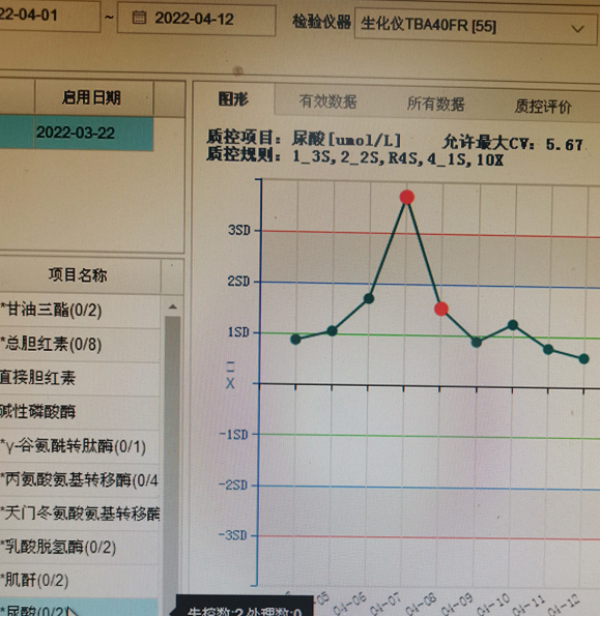This screenshot has height=617, width=600.
Task: Select 碱性磷酸酶 in the item list
Action: (38, 411)
